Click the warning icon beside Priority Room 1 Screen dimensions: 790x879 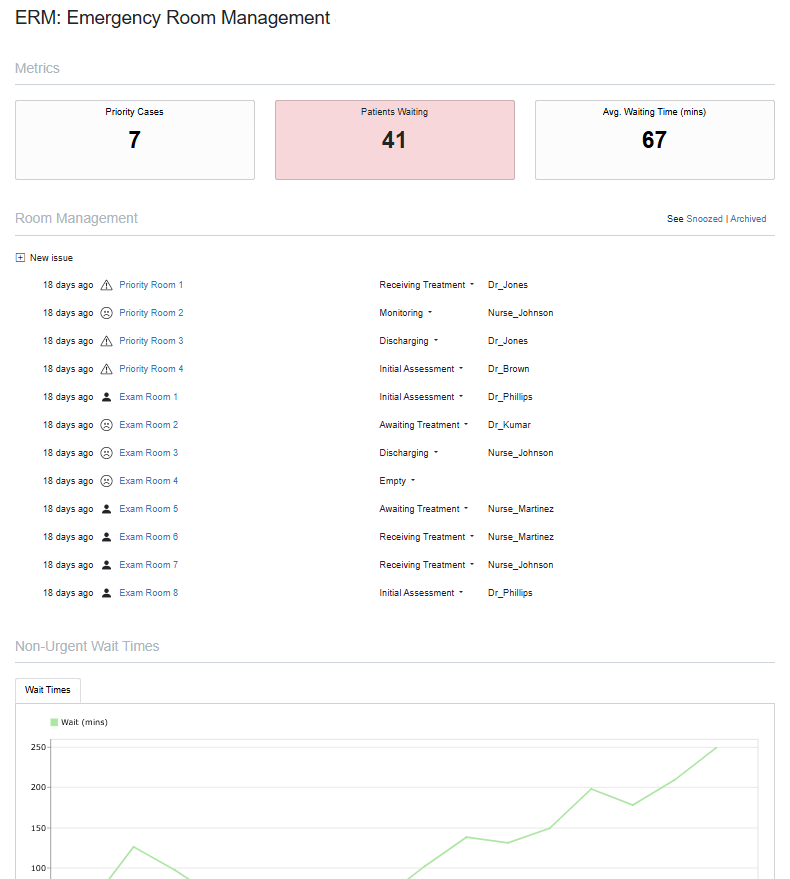pos(106,285)
